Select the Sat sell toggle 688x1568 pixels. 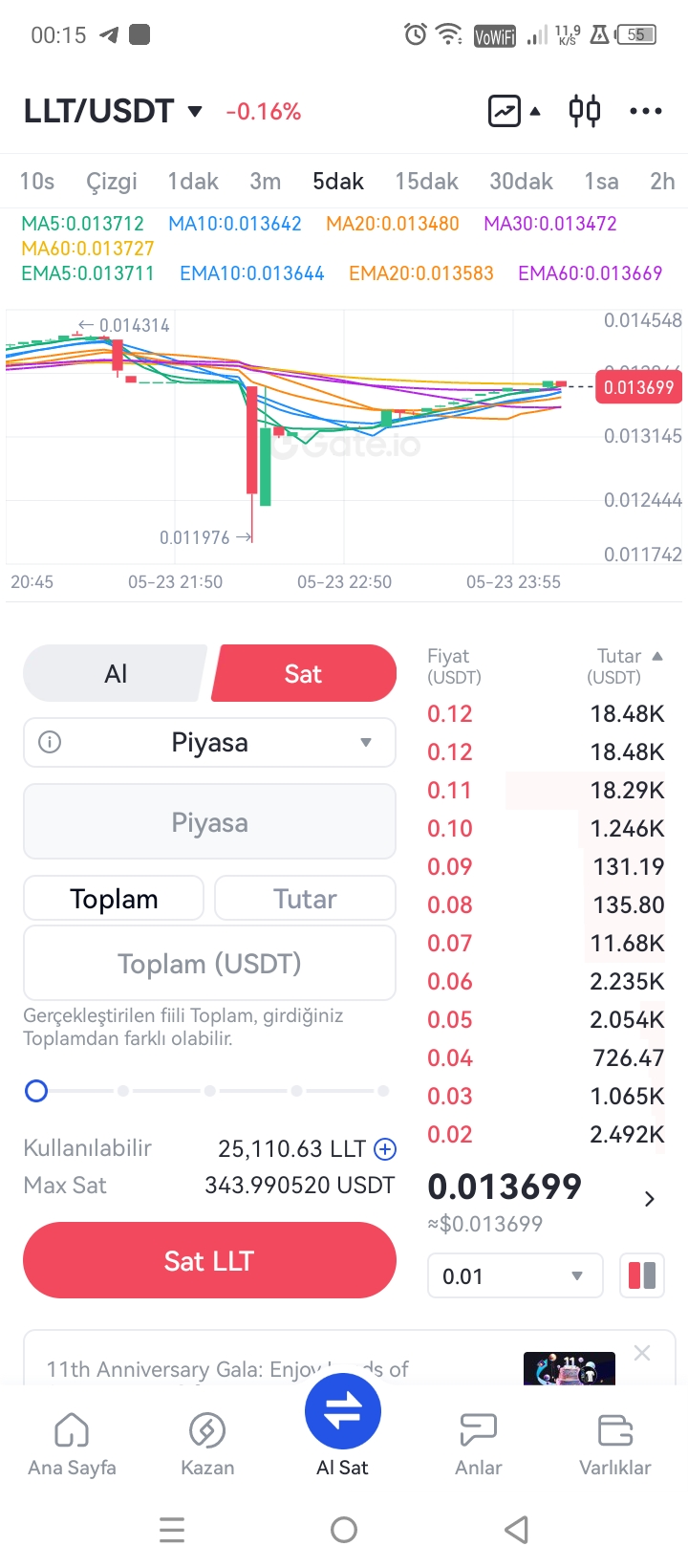304,674
